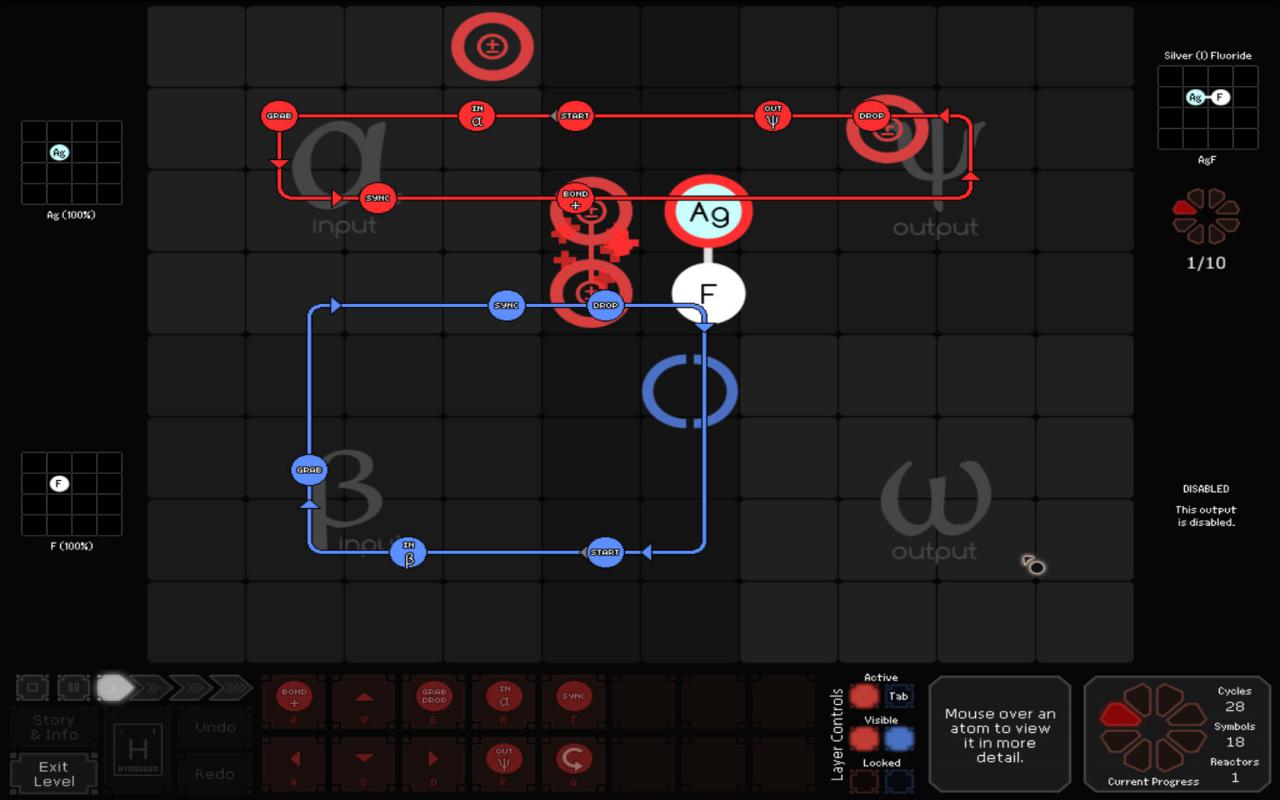Click the red DROP instruction node
The image size is (1280, 800).
click(872, 116)
